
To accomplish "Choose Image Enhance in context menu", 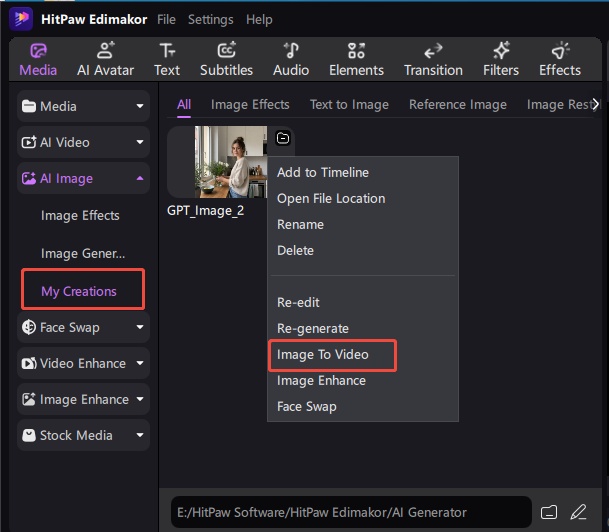I will click(321, 381).
